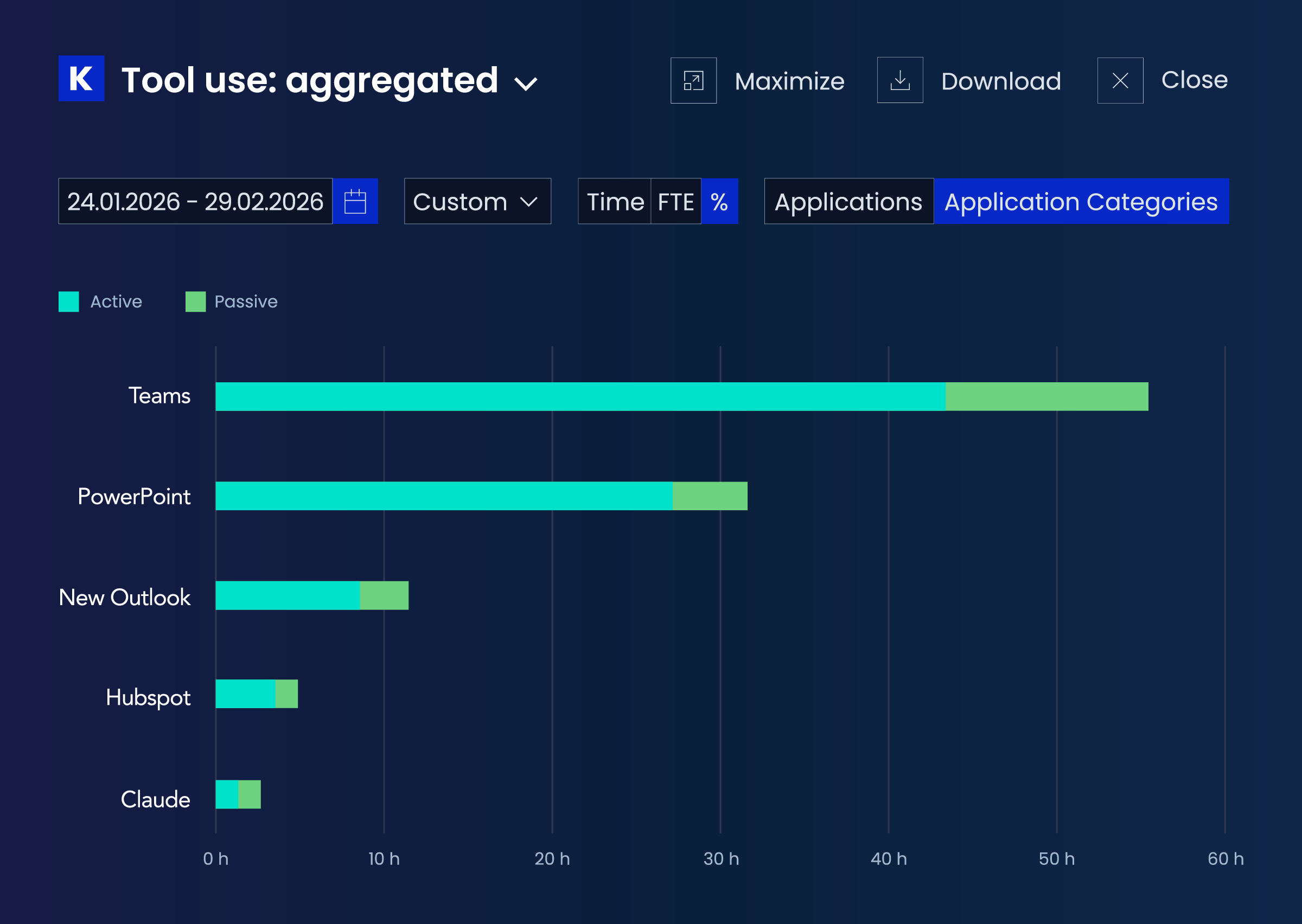
Task: Click the 60 h axis label
Action: [x=1226, y=858]
